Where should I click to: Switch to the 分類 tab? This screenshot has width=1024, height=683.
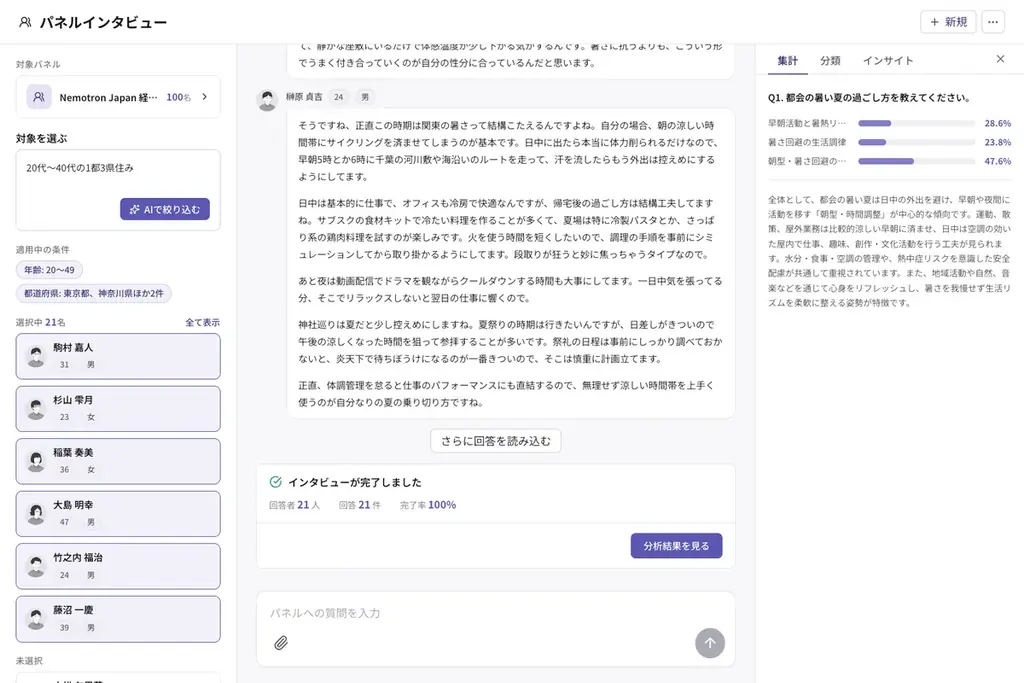830,61
